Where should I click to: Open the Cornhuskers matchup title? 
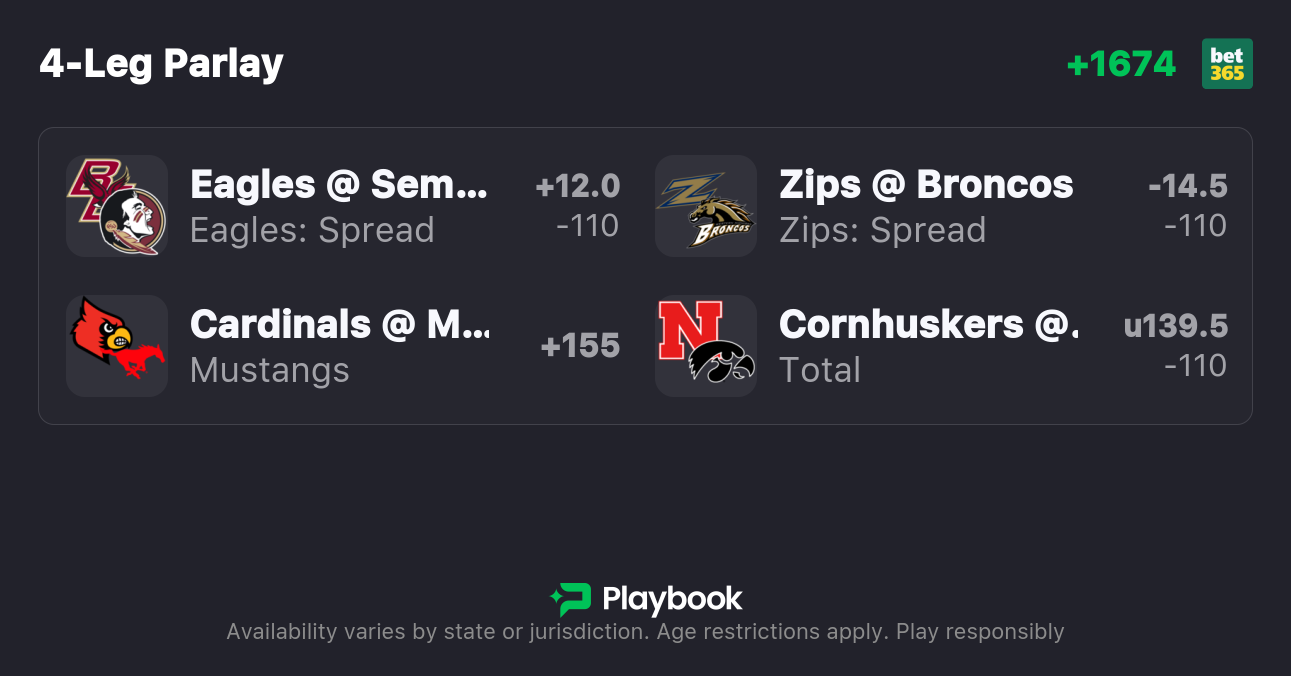[x=929, y=324]
